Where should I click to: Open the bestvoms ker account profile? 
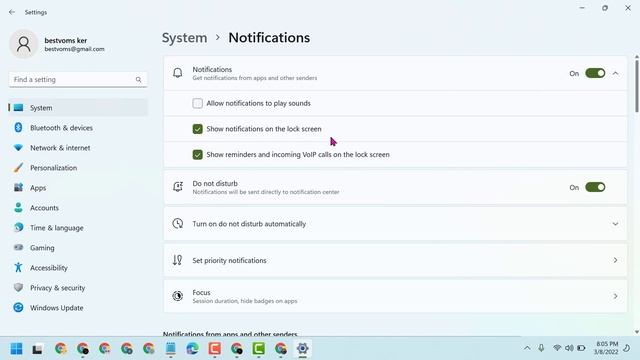tap(57, 44)
